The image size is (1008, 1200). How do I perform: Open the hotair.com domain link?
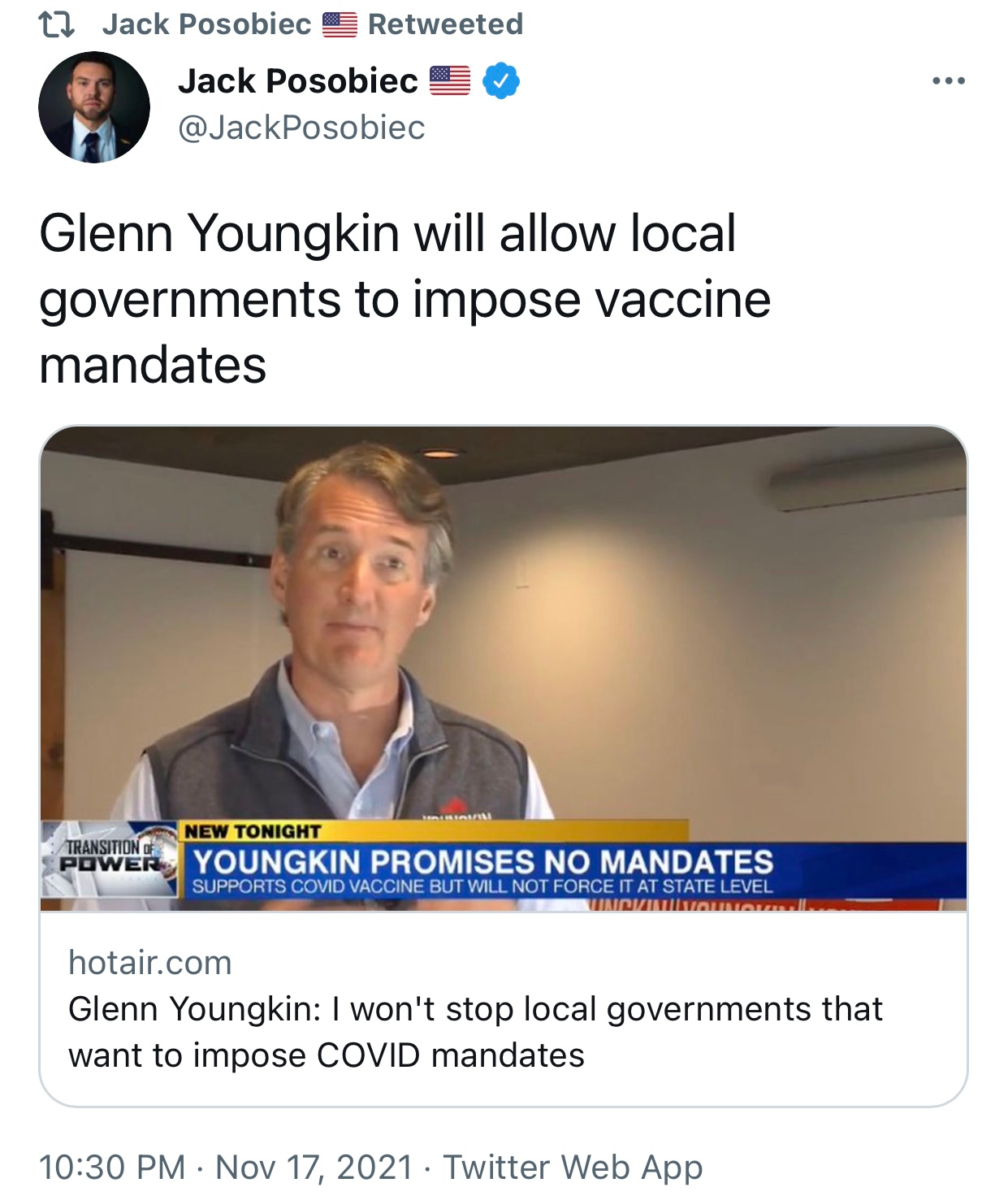pyautogui.click(x=150, y=963)
